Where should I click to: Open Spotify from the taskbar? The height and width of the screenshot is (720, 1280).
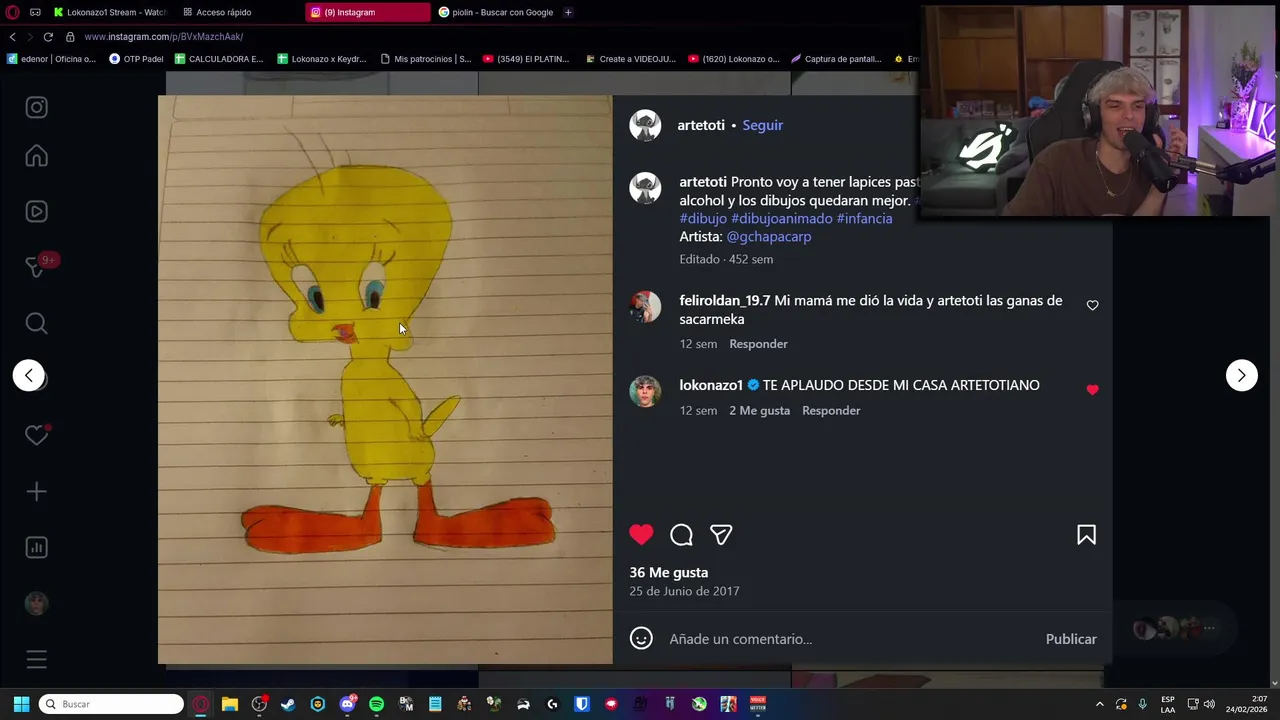click(376, 704)
